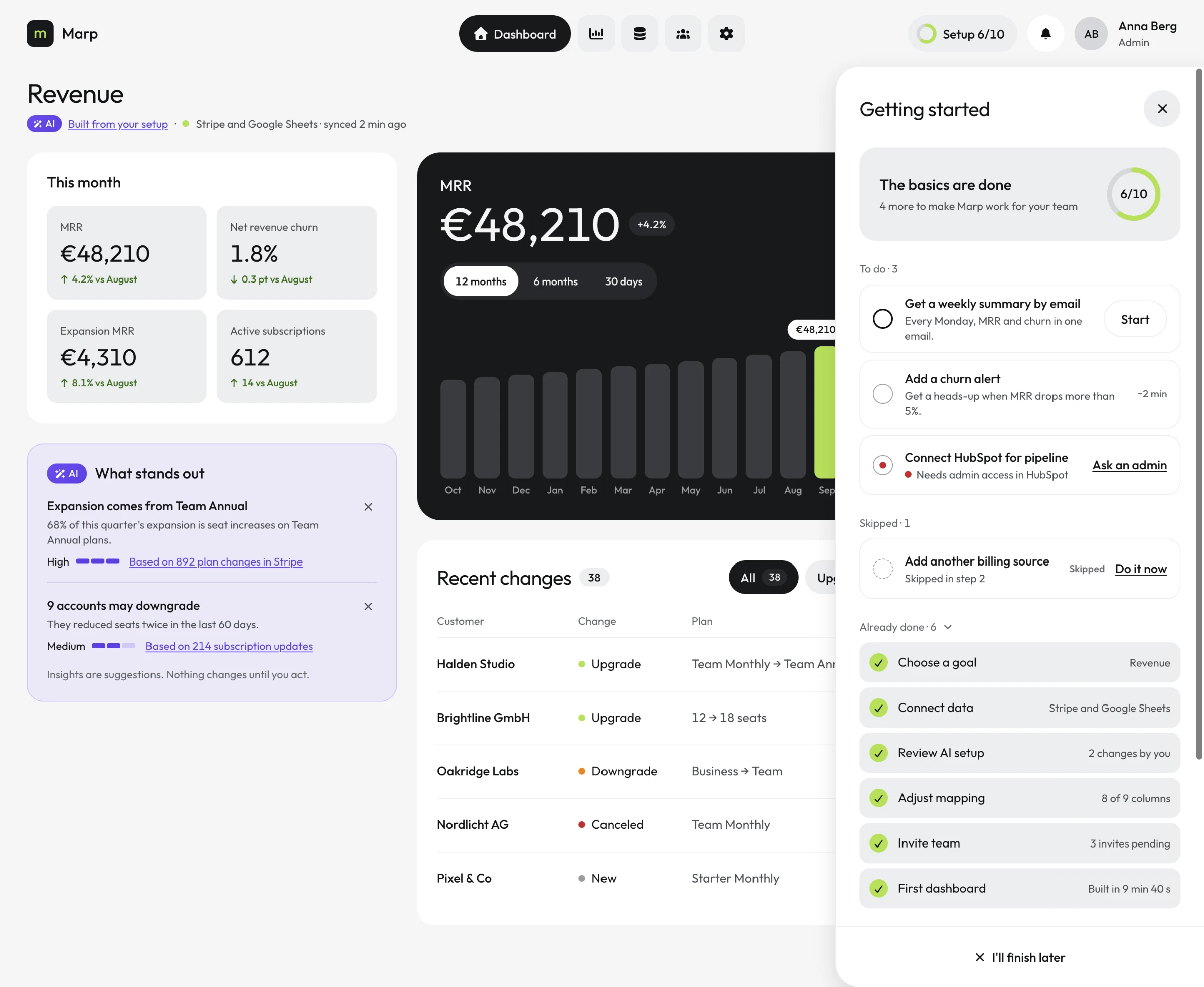Click the green check beside Choose a goal

[879, 662]
